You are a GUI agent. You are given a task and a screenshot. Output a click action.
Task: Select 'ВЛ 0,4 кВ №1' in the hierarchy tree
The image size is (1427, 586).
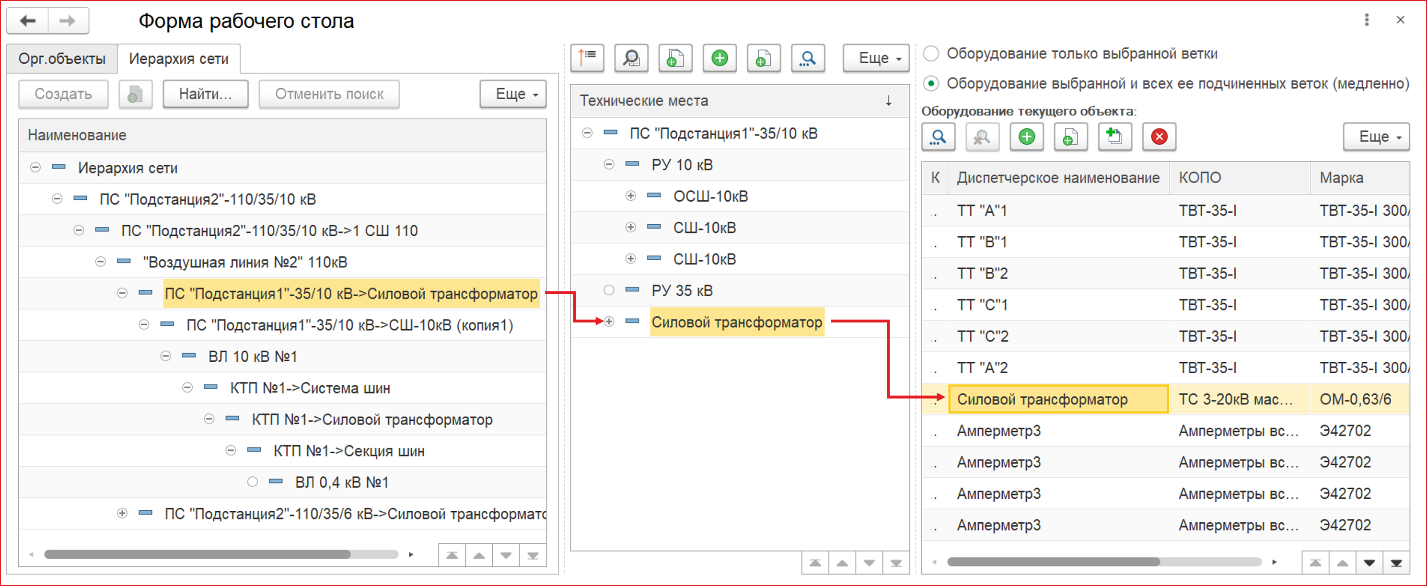341,482
